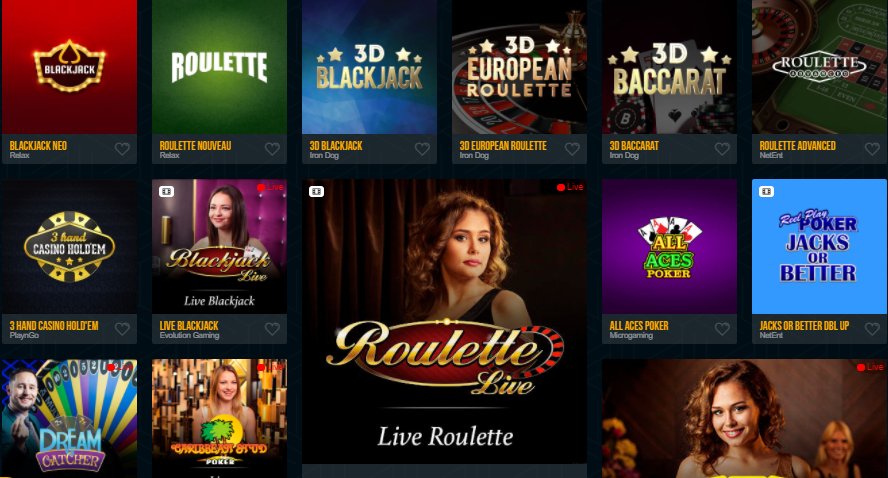
Task: Launch the Live Roulette featured game
Action: (445, 321)
